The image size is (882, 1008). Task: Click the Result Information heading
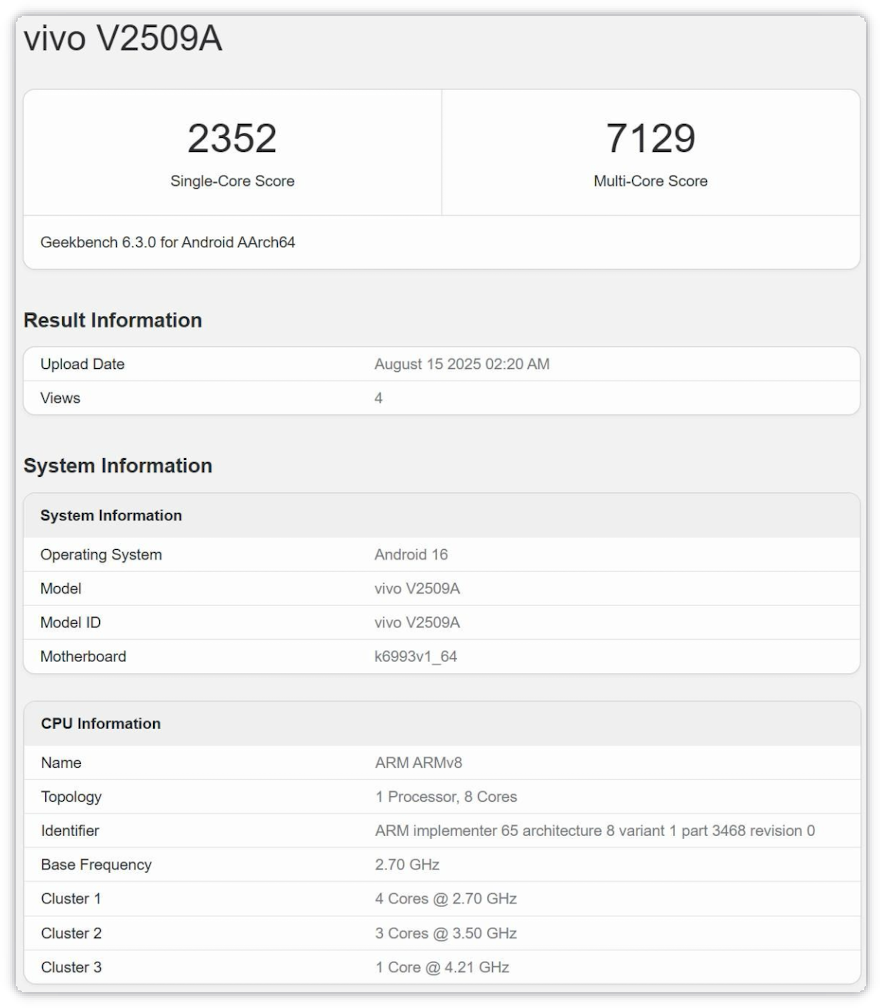click(x=113, y=320)
